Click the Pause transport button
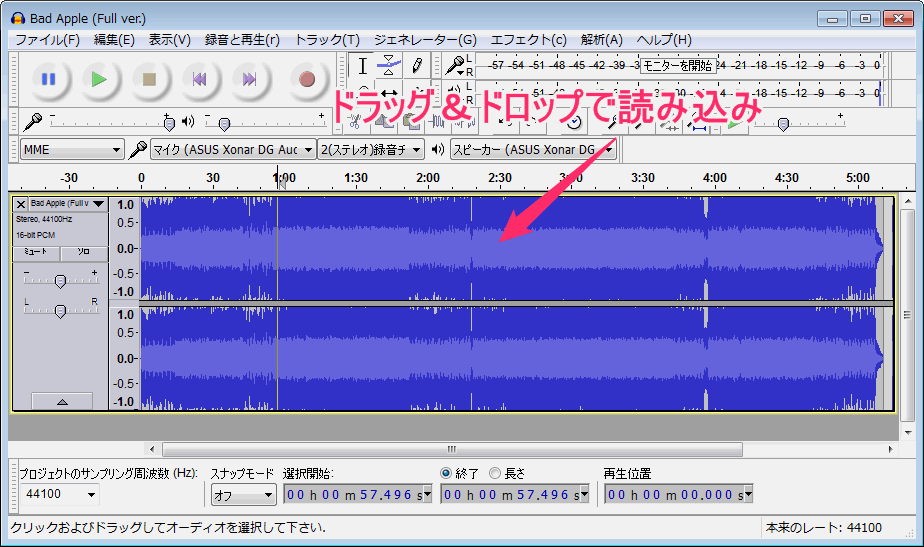The width and height of the screenshot is (924, 547). tap(48, 79)
